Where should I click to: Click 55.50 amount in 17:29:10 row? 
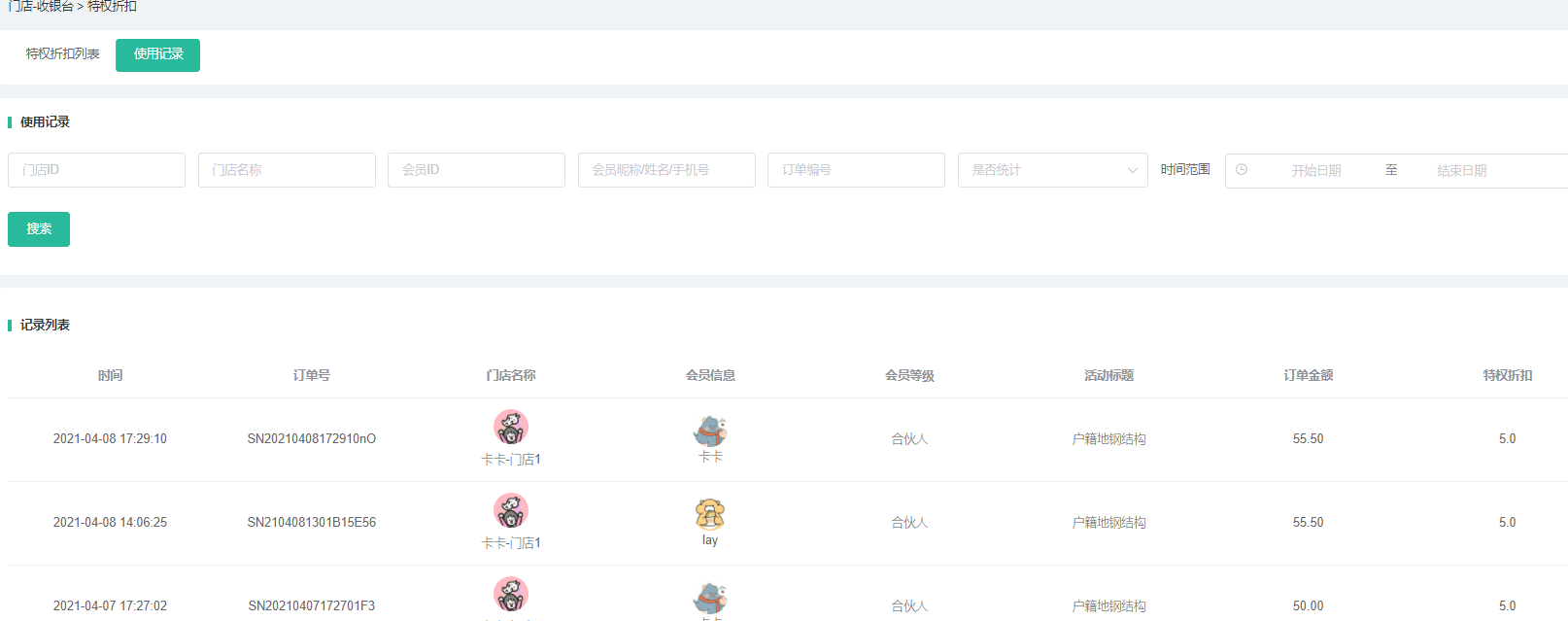[1308, 439]
